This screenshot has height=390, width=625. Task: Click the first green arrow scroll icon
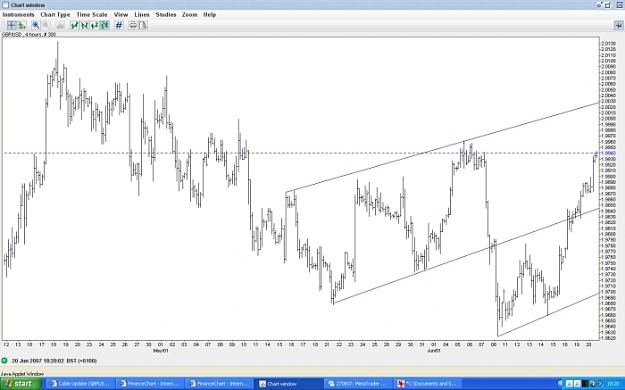(x=74, y=26)
